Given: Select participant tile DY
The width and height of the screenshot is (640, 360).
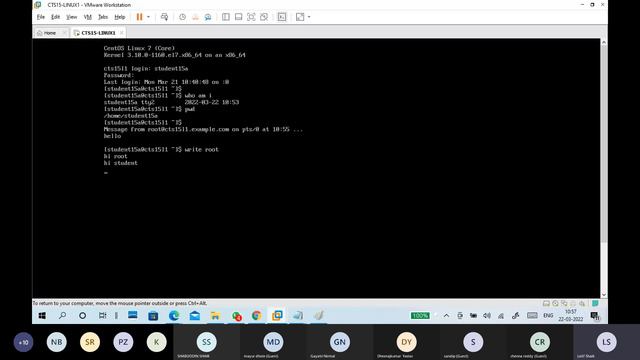Looking at the screenshot, I should (407, 342).
